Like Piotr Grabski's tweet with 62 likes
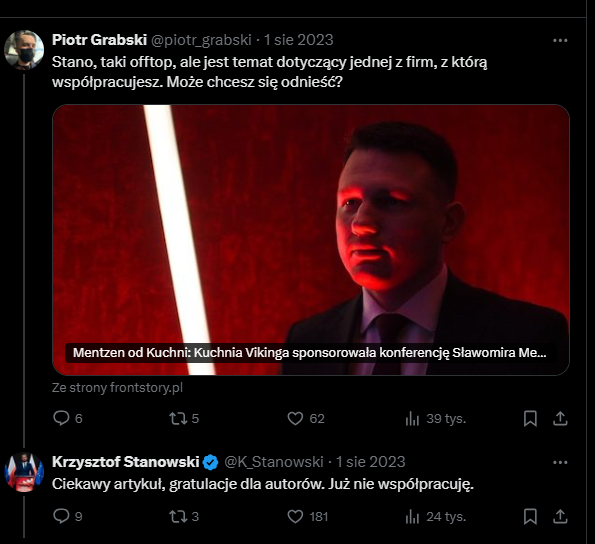 click(305, 418)
